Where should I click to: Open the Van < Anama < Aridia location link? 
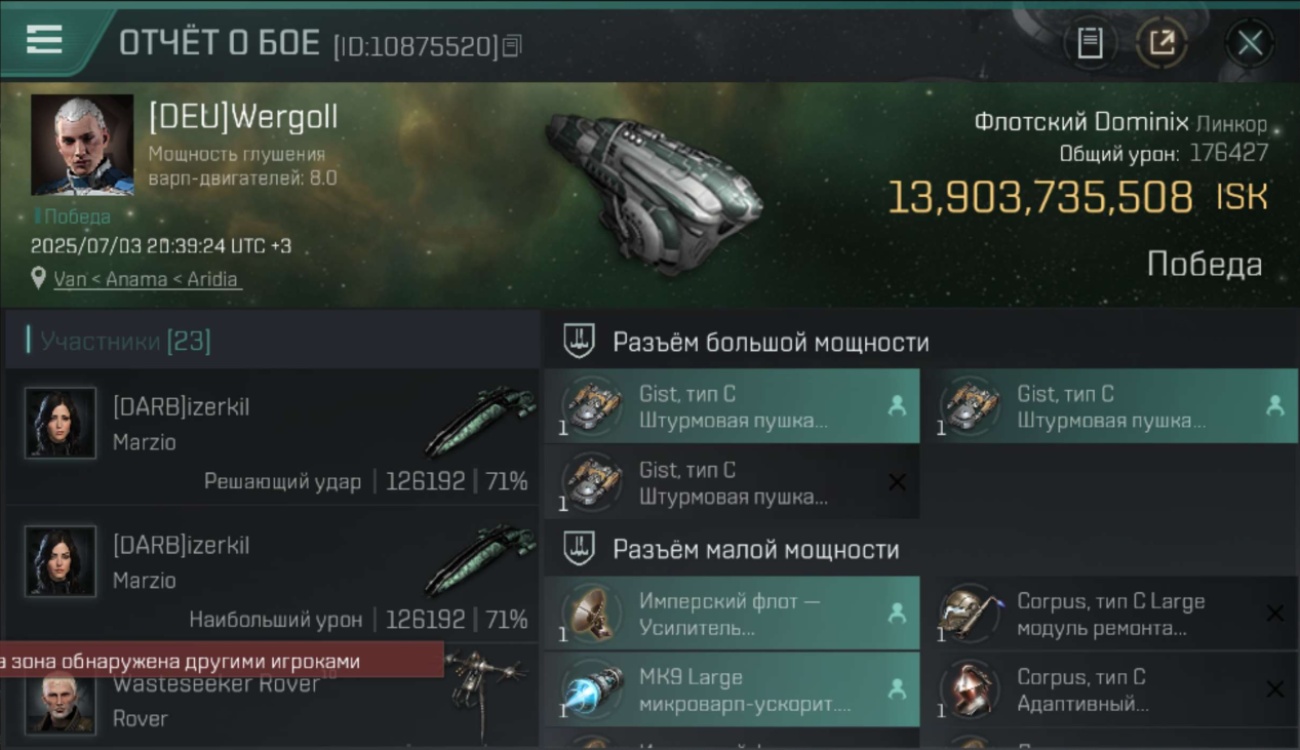(147, 279)
